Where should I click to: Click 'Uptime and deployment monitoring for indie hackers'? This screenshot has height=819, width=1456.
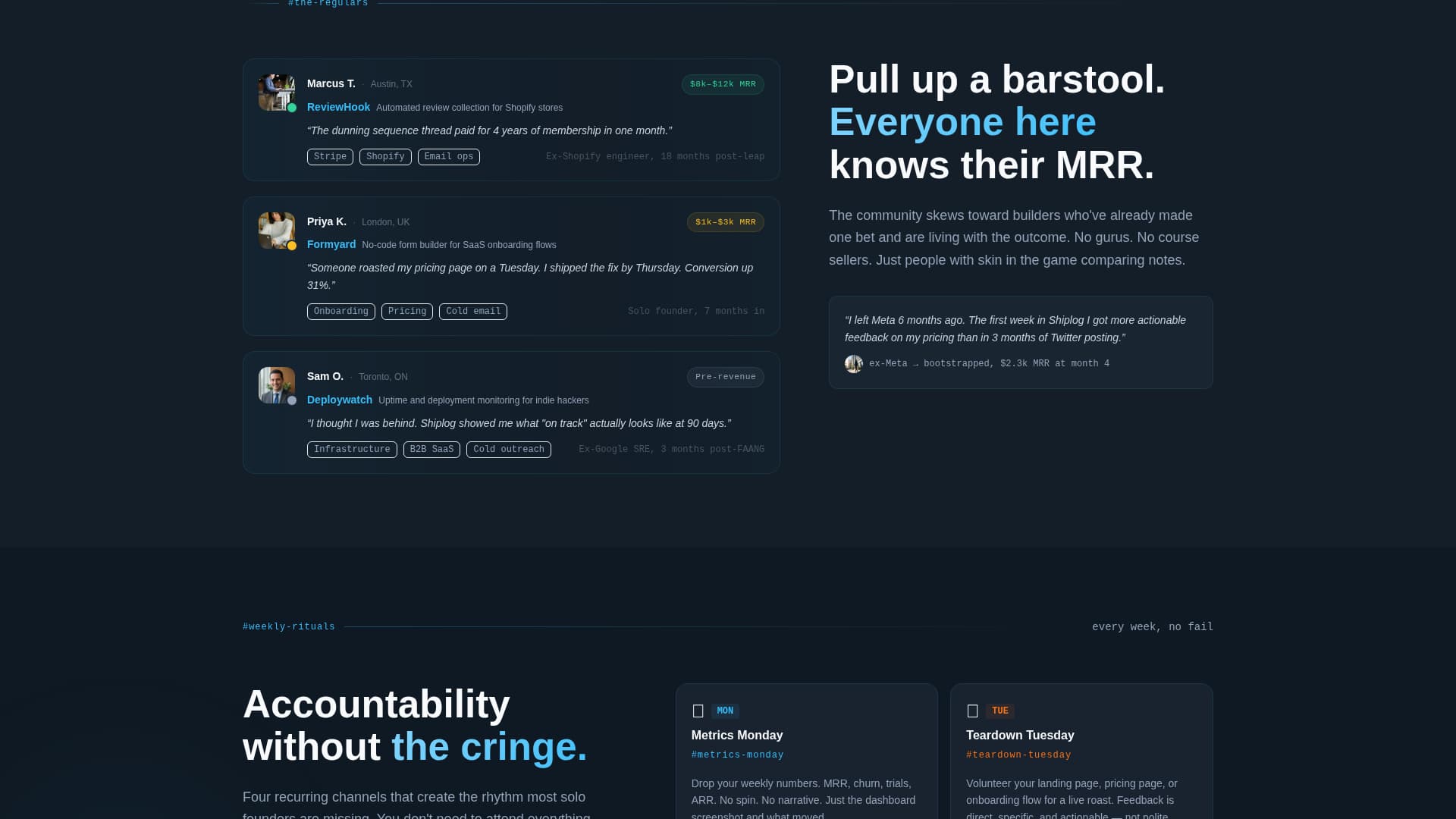(x=484, y=400)
